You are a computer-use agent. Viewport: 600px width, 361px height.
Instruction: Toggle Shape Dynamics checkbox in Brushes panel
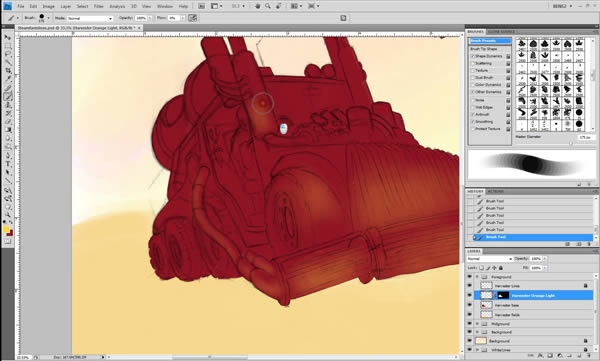(473, 56)
